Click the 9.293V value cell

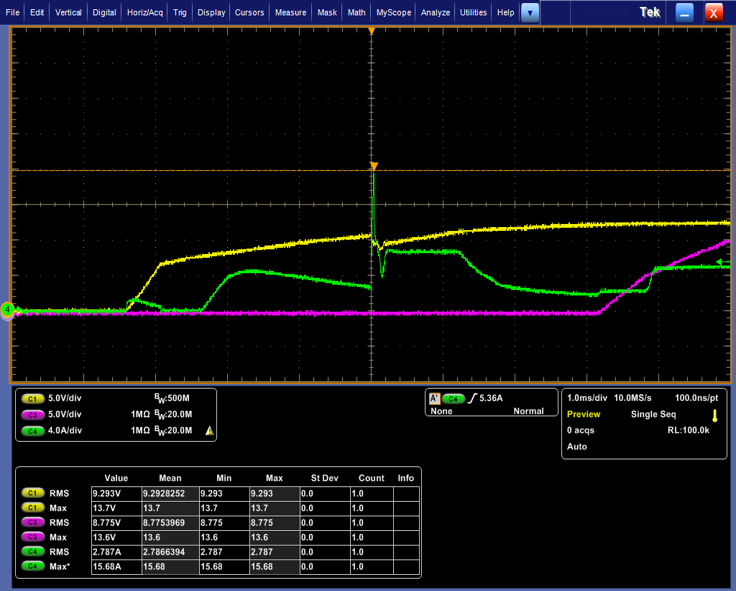(x=116, y=493)
